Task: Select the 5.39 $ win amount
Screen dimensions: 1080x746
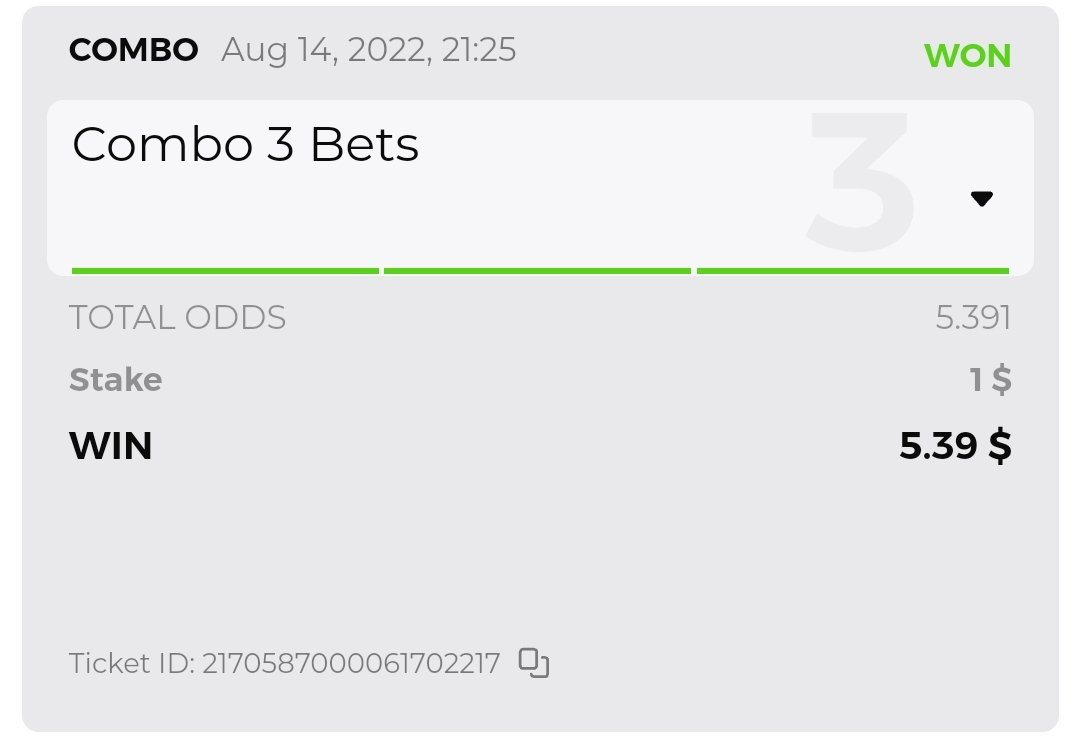Action: click(955, 446)
